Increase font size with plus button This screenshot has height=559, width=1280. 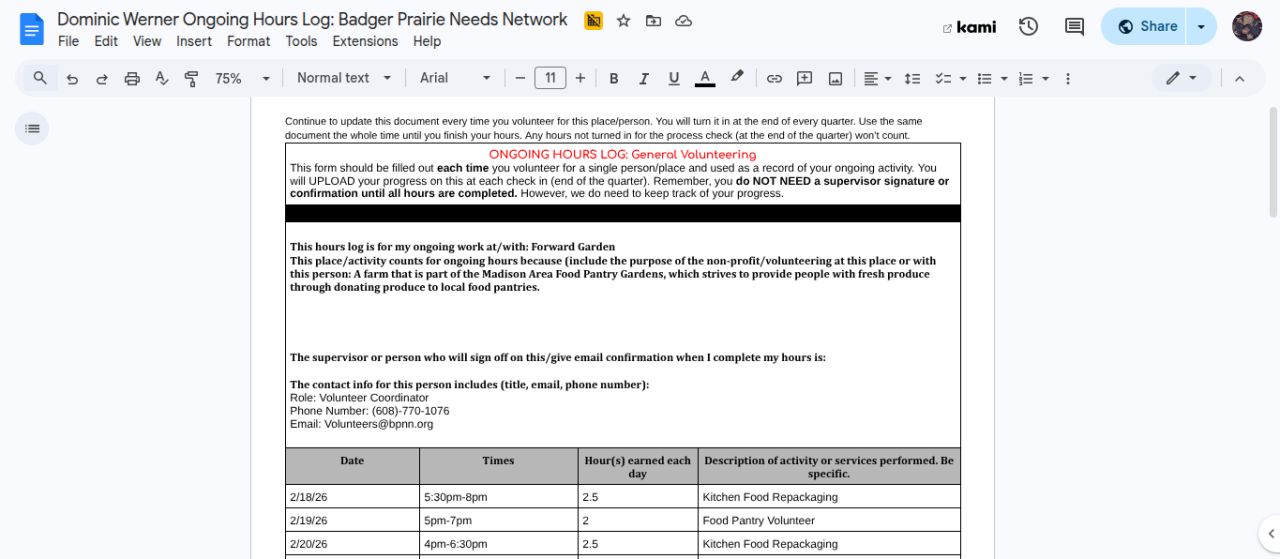pyautogui.click(x=580, y=78)
